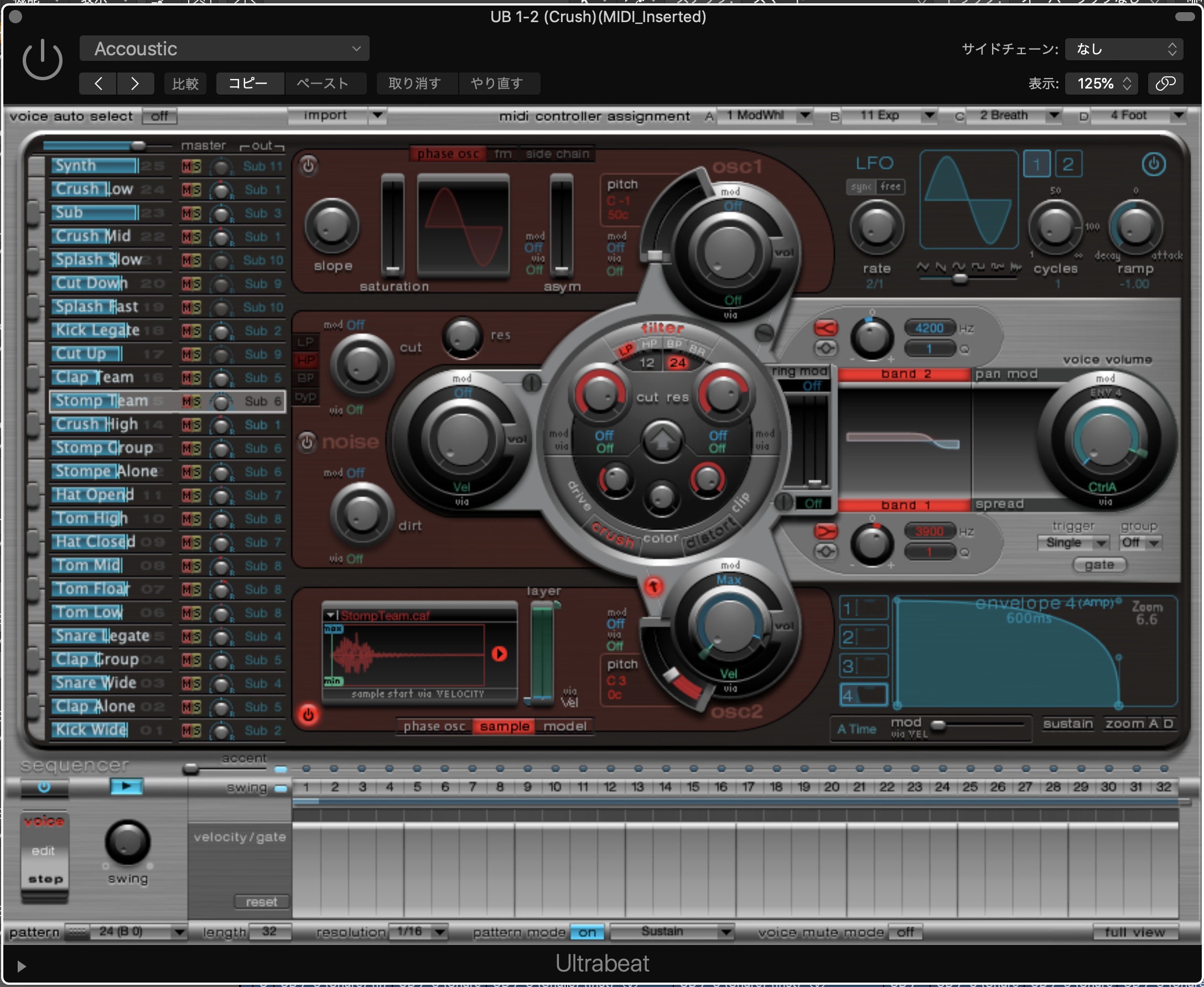Open the Accoustic preset dropdown

coord(225,49)
